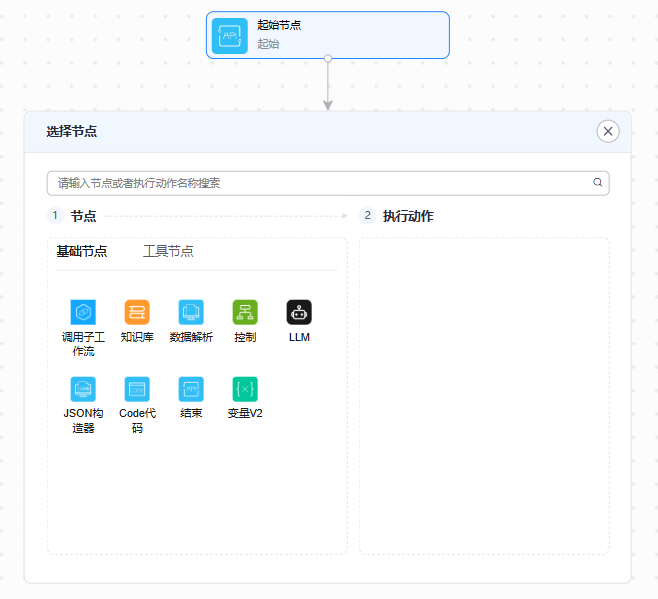
Task: Switch to the 基础节点 tab
Action: click(82, 251)
